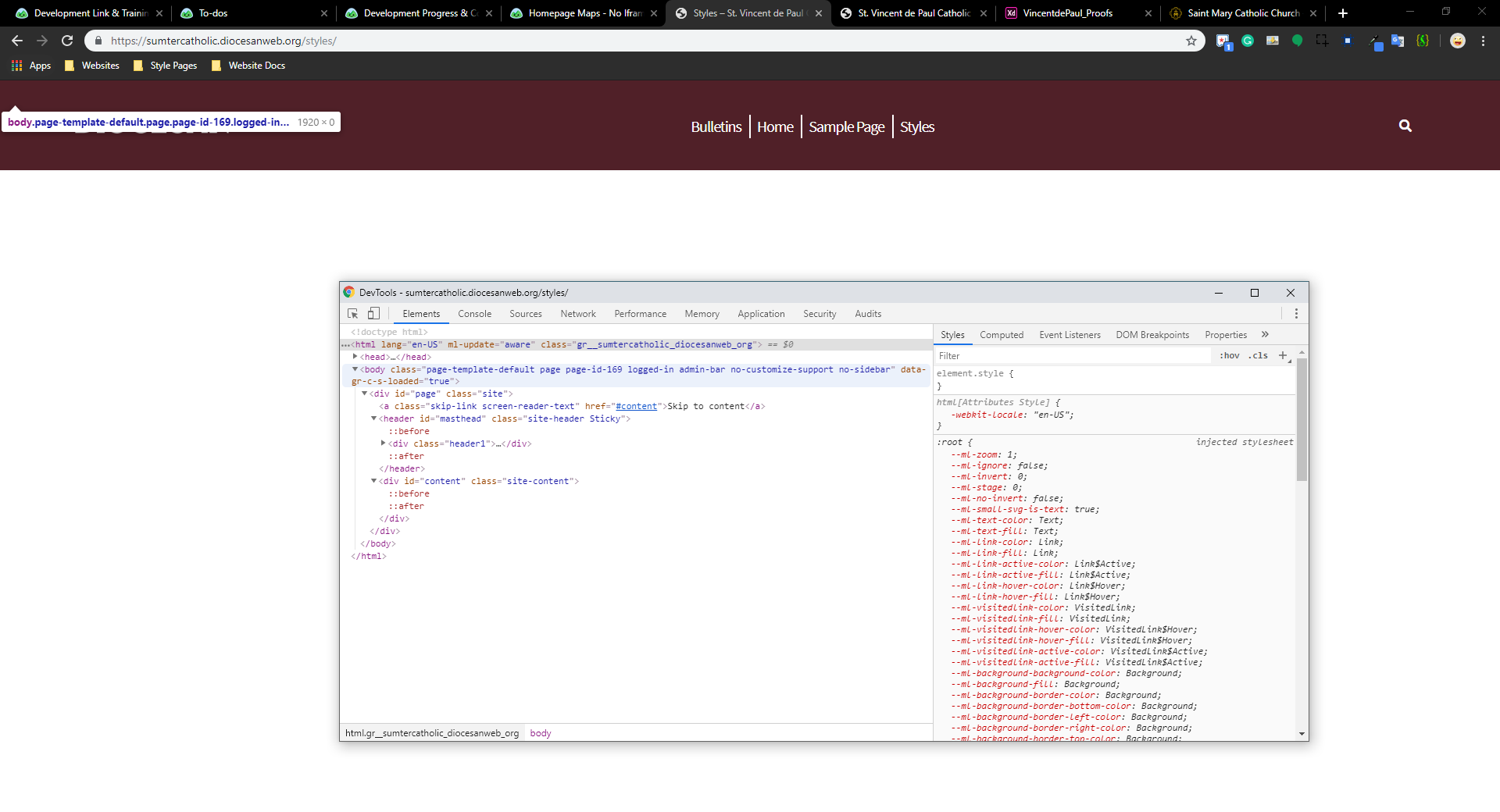
Task: Expand the header1 div node
Action: click(383, 443)
